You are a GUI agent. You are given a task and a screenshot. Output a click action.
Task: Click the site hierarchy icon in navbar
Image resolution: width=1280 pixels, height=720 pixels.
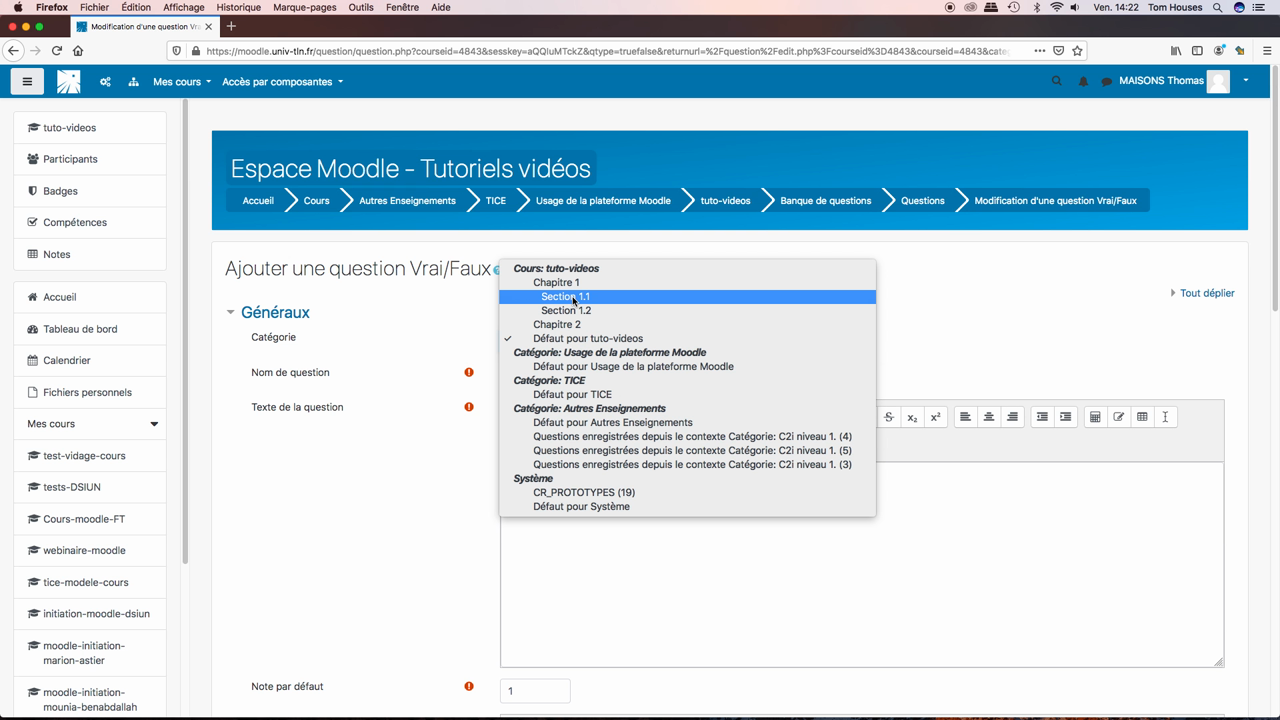(x=133, y=82)
